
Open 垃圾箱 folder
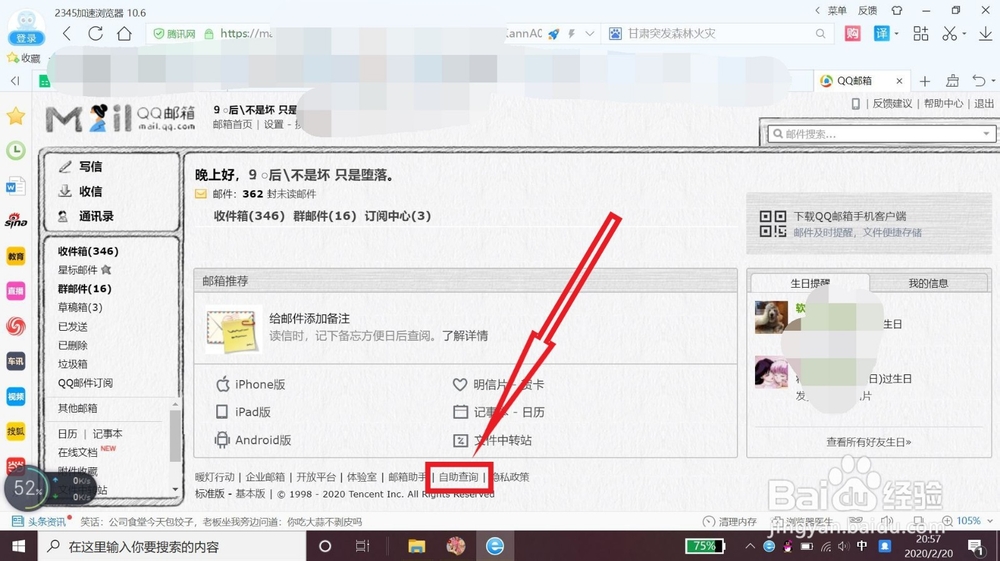click(x=73, y=364)
